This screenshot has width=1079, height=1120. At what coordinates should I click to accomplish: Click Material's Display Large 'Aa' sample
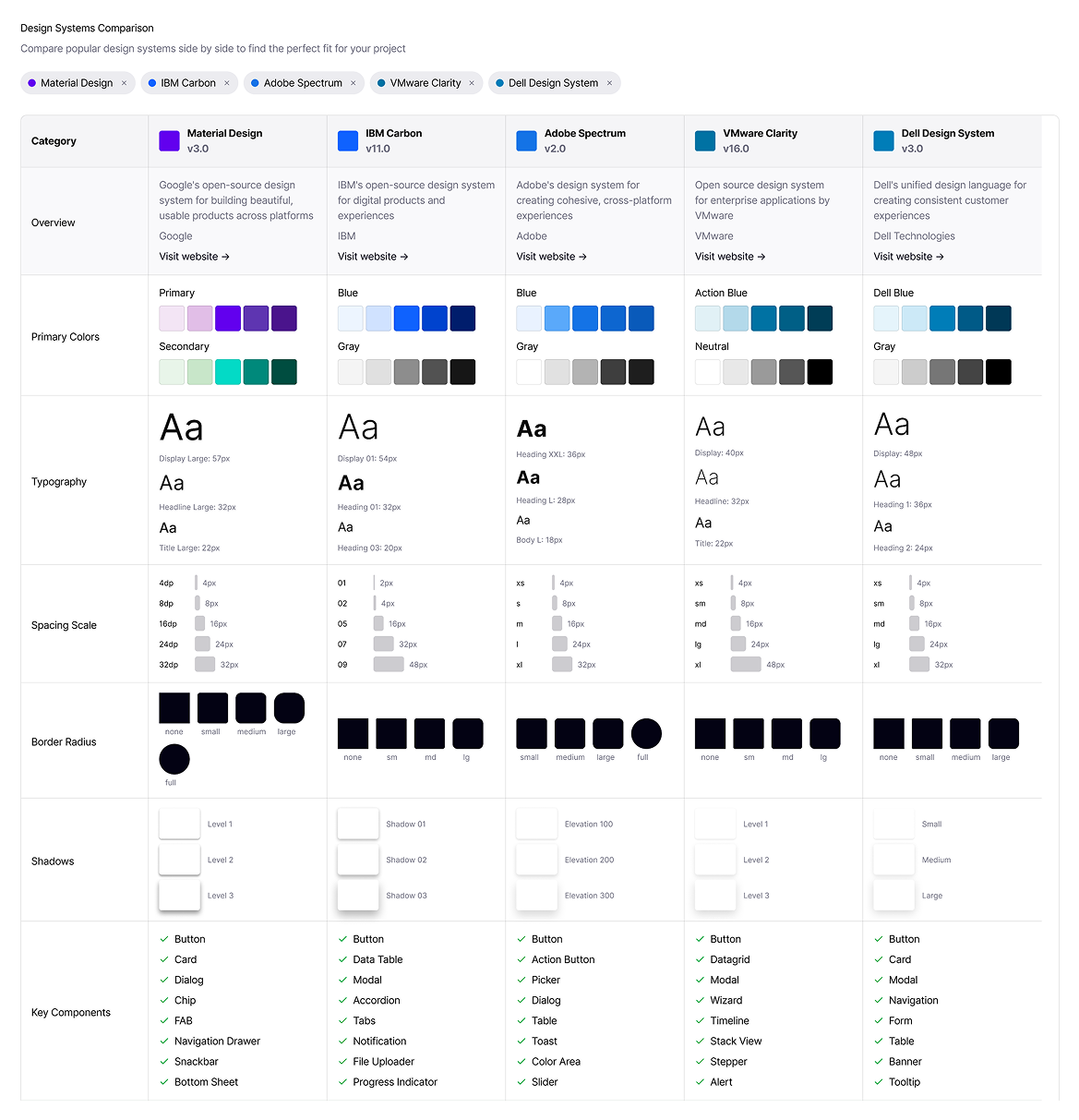(x=181, y=428)
